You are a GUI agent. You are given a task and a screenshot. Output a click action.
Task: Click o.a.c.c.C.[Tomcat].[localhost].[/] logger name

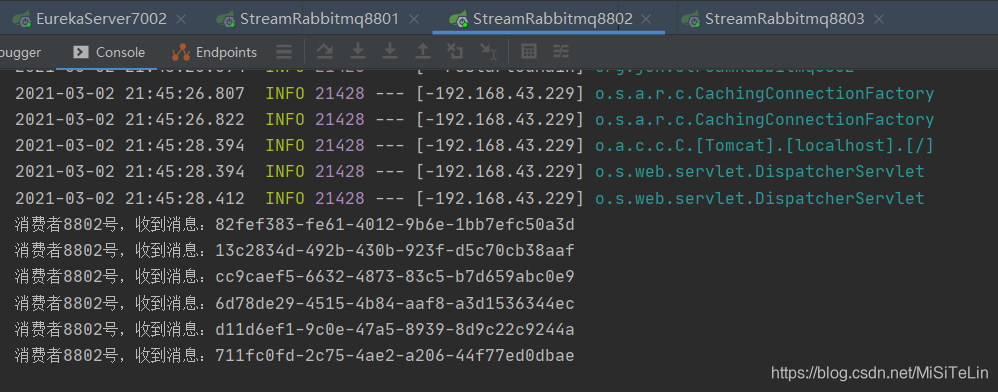(x=764, y=146)
